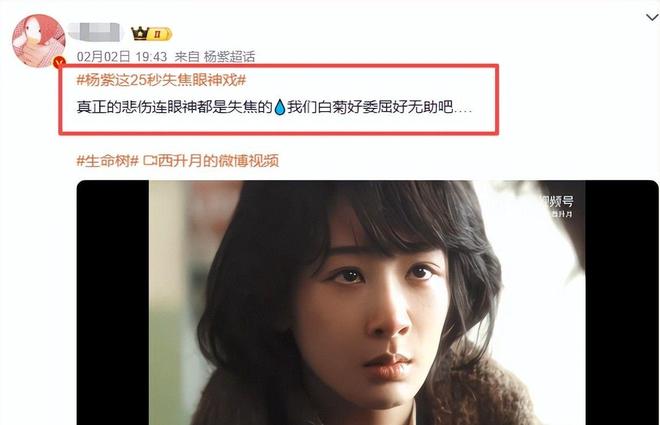Click the 视频号 watermark on the video
The height and width of the screenshot is (425, 660).
(558, 202)
